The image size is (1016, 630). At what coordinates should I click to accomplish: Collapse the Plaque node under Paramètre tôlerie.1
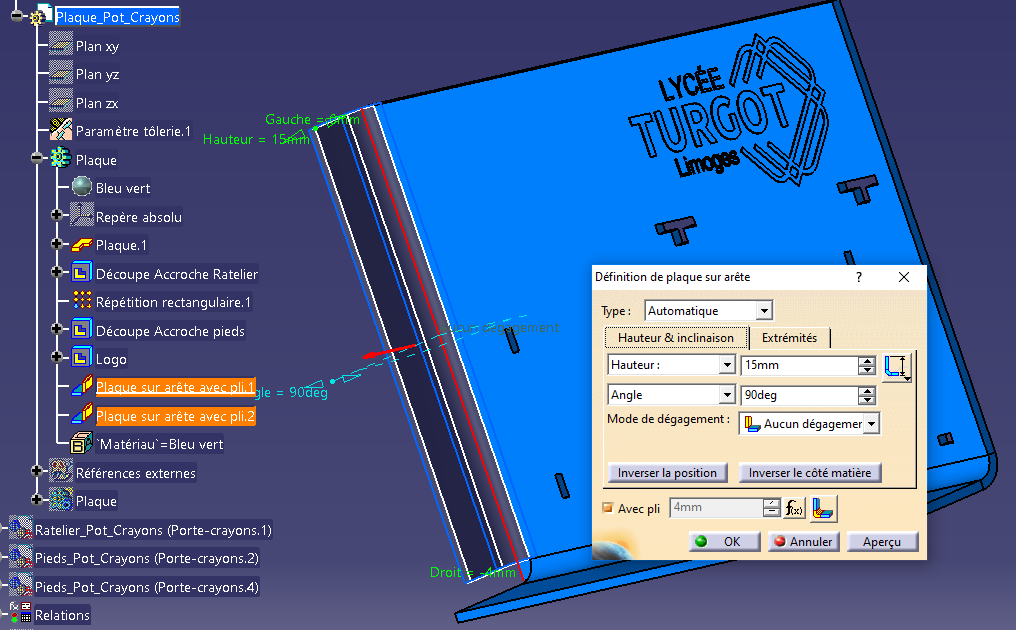[x=37, y=159]
